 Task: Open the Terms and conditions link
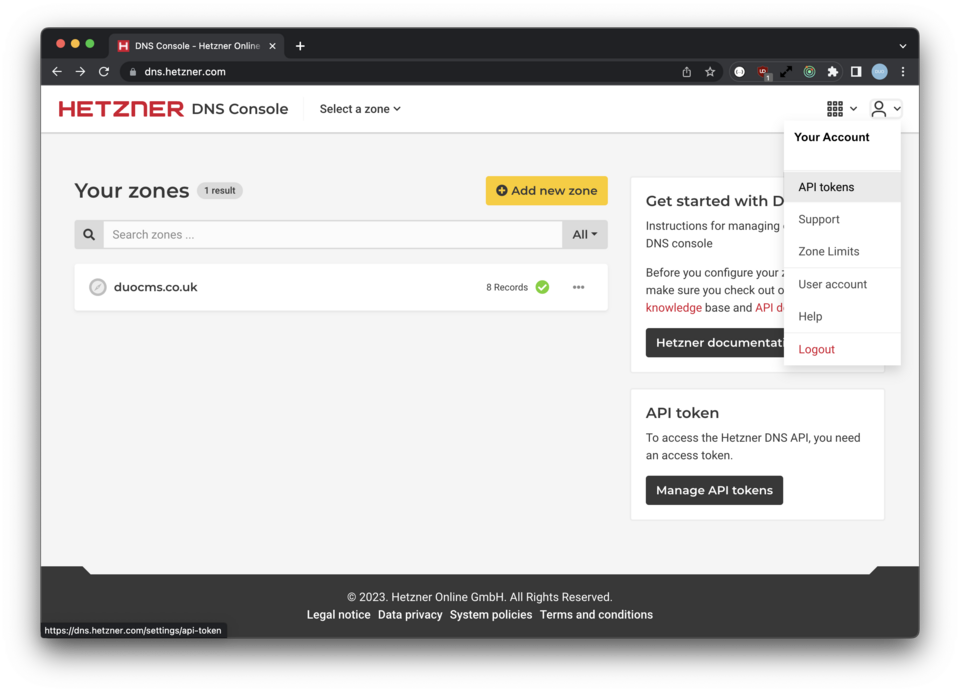pyautogui.click(x=596, y=615)
